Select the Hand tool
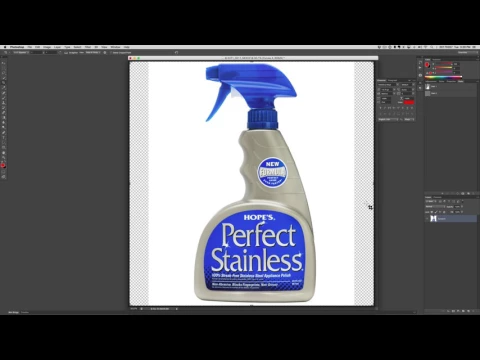The height and width of the screenshot is (360, 480). [4, 153]
